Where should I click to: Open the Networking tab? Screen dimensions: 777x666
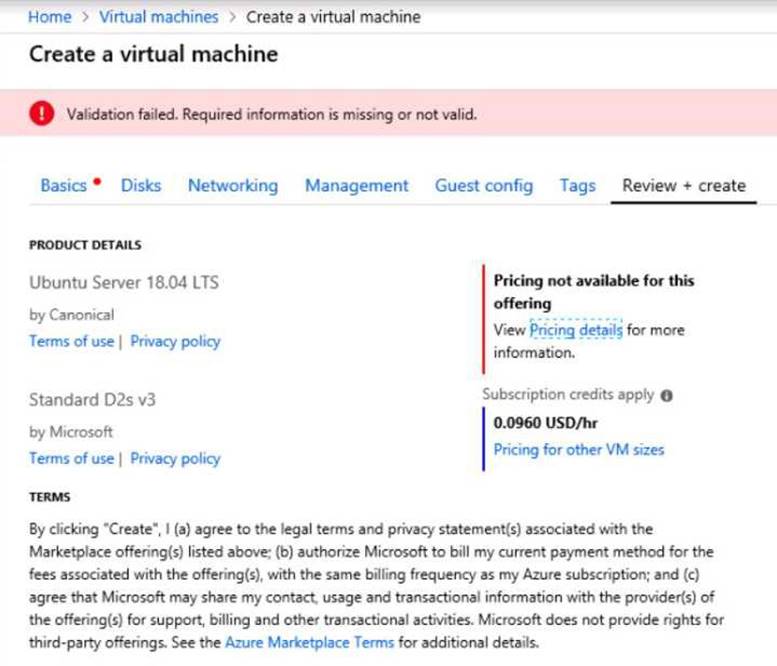pos(233,185)
